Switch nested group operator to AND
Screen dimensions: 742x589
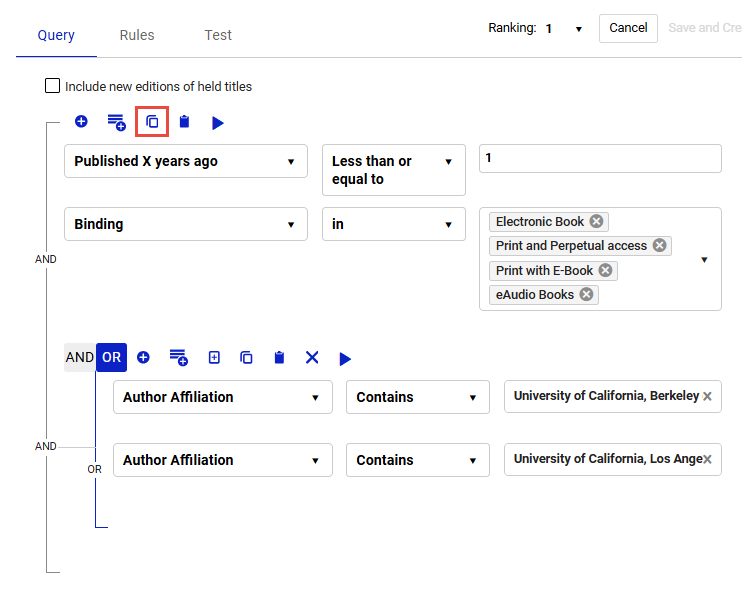pyautogui.click(x=79, y=357)
